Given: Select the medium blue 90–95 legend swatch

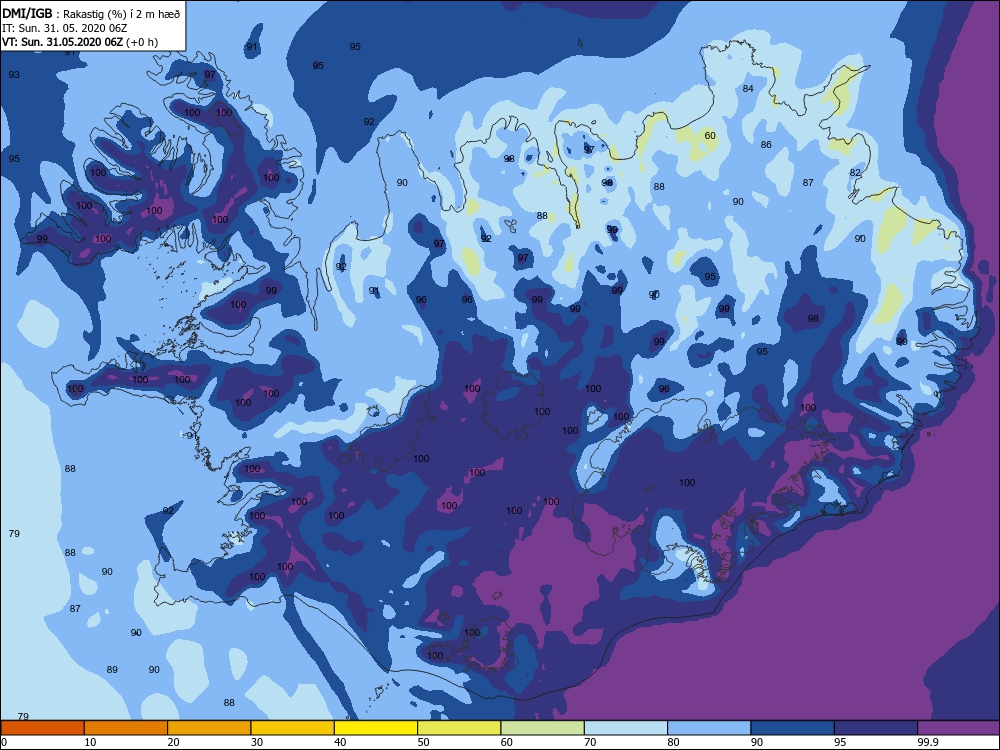Looking at the screenshot, I should point(793,728).
